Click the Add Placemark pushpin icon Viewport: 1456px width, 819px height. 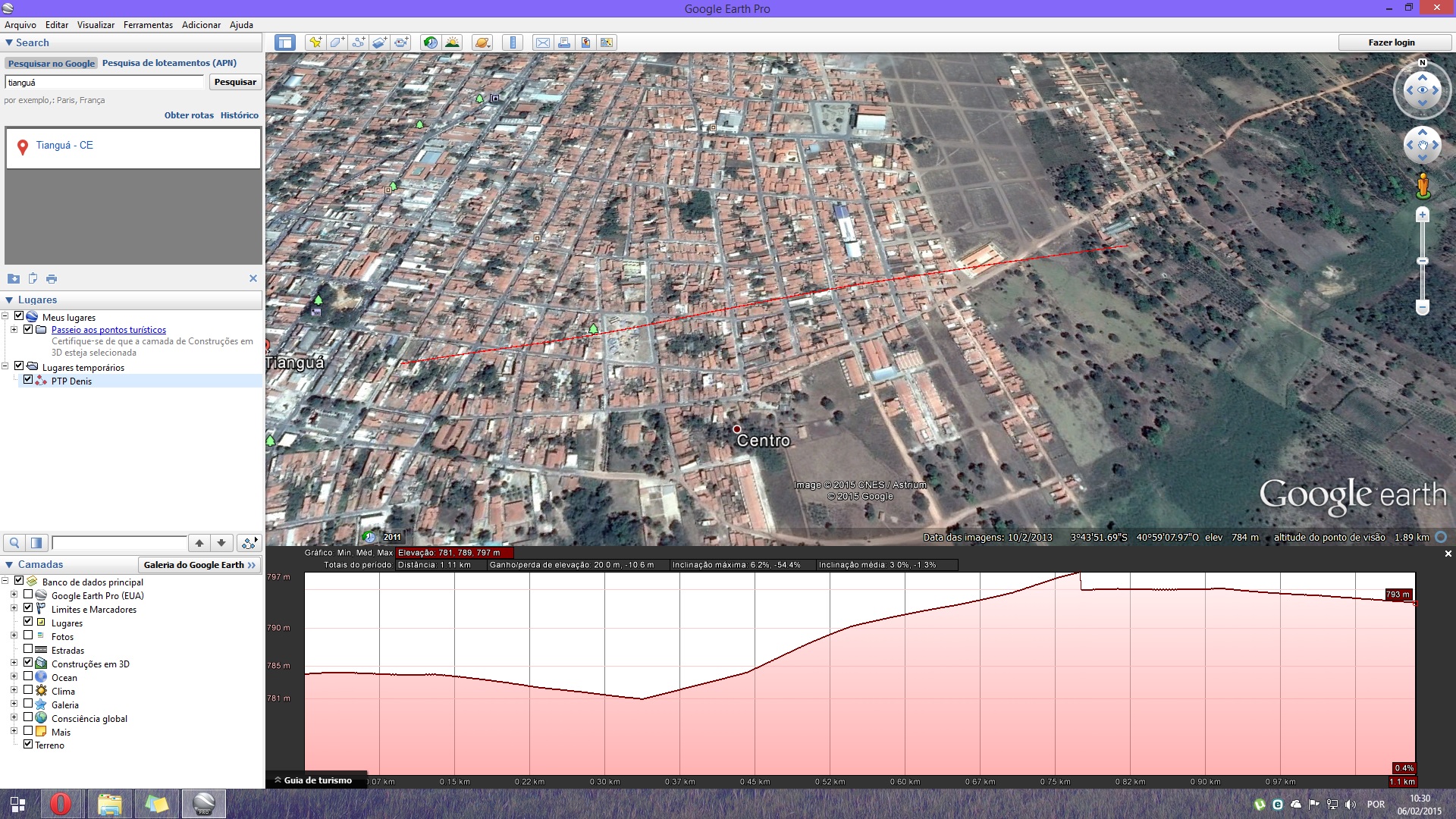point(315,42)
